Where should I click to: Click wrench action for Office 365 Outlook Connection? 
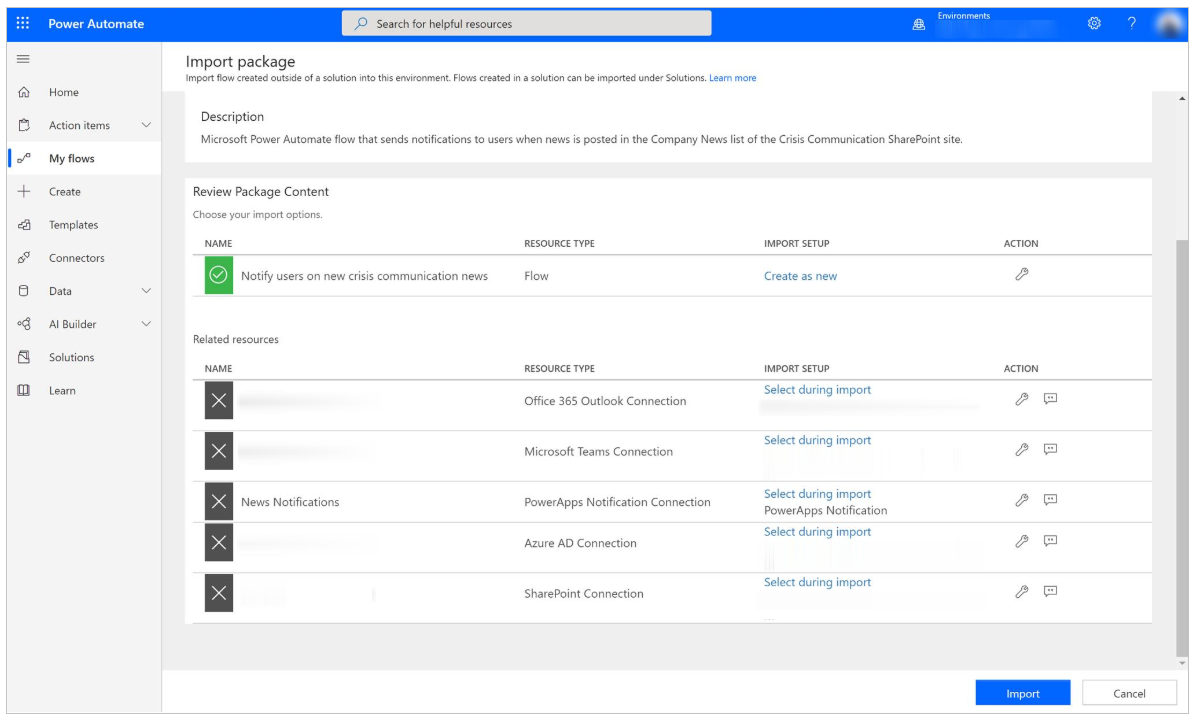click(x=1022, y=398)
